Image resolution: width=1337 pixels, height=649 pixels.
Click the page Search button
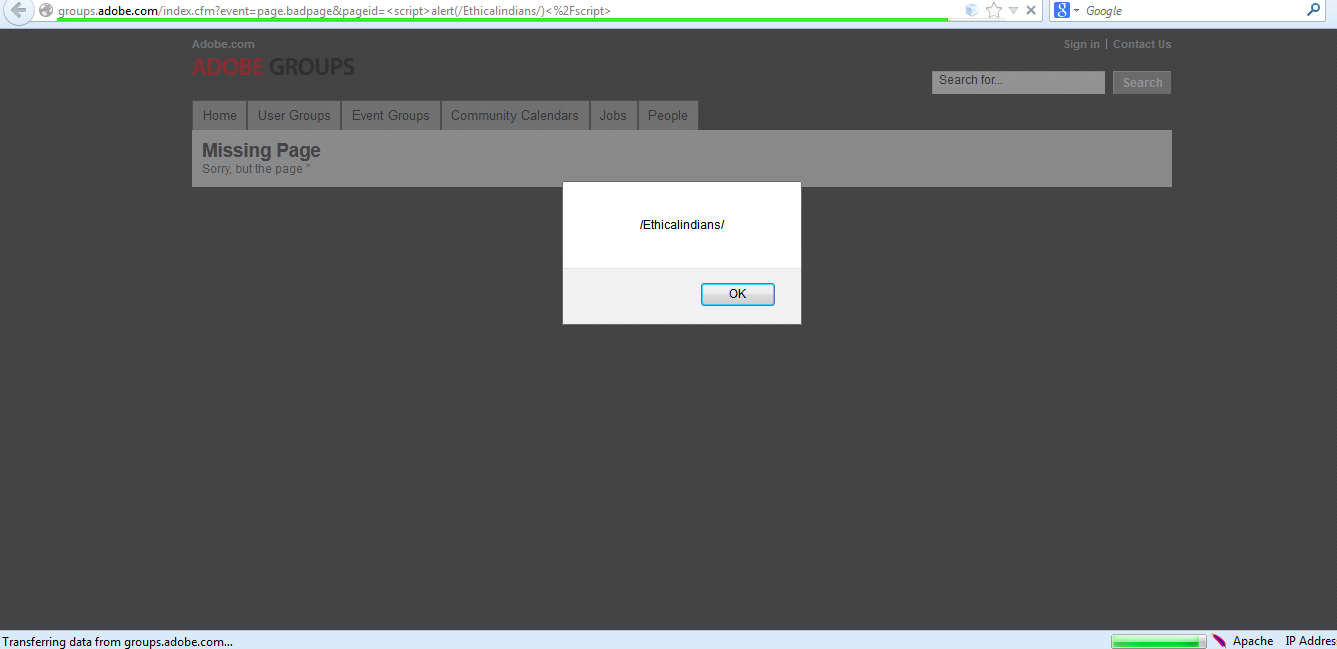1142,83
